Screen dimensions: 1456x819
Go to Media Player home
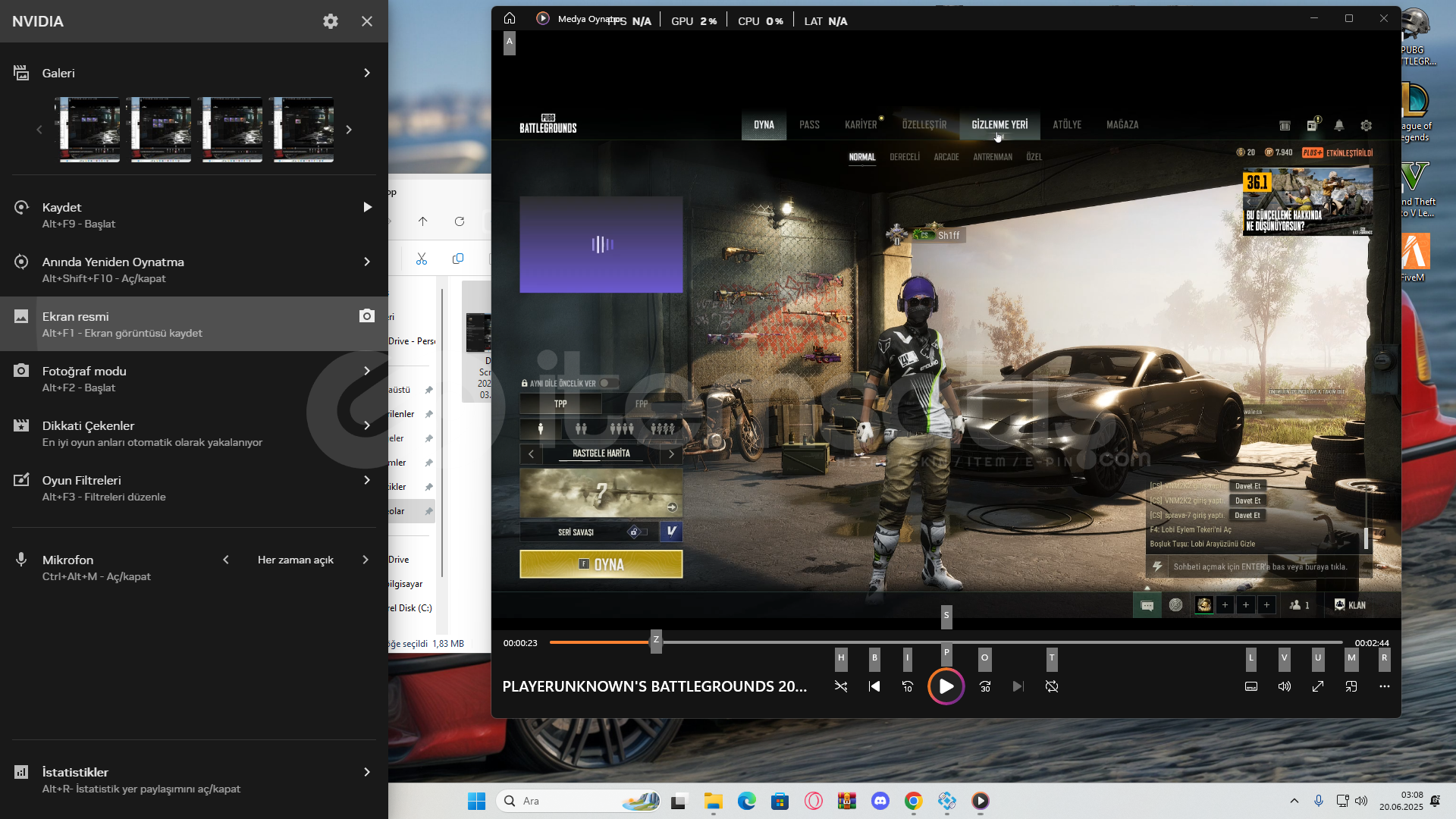coord(510,18)
